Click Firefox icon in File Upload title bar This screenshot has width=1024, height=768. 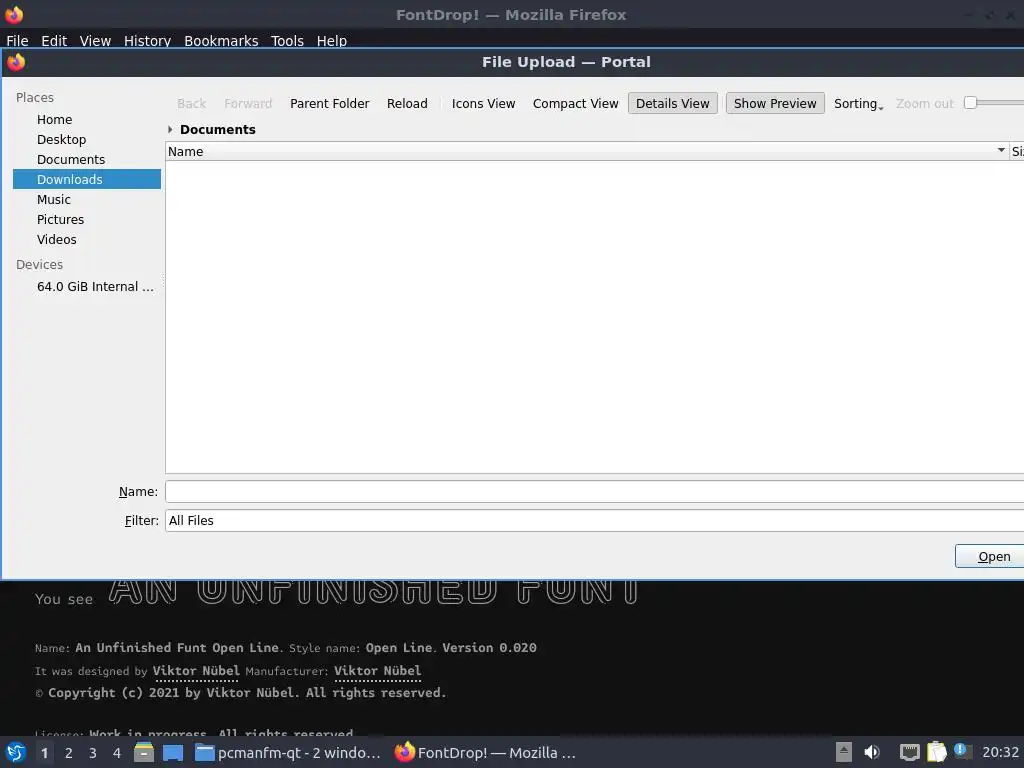pyautogui.click(x=16, y=62)
